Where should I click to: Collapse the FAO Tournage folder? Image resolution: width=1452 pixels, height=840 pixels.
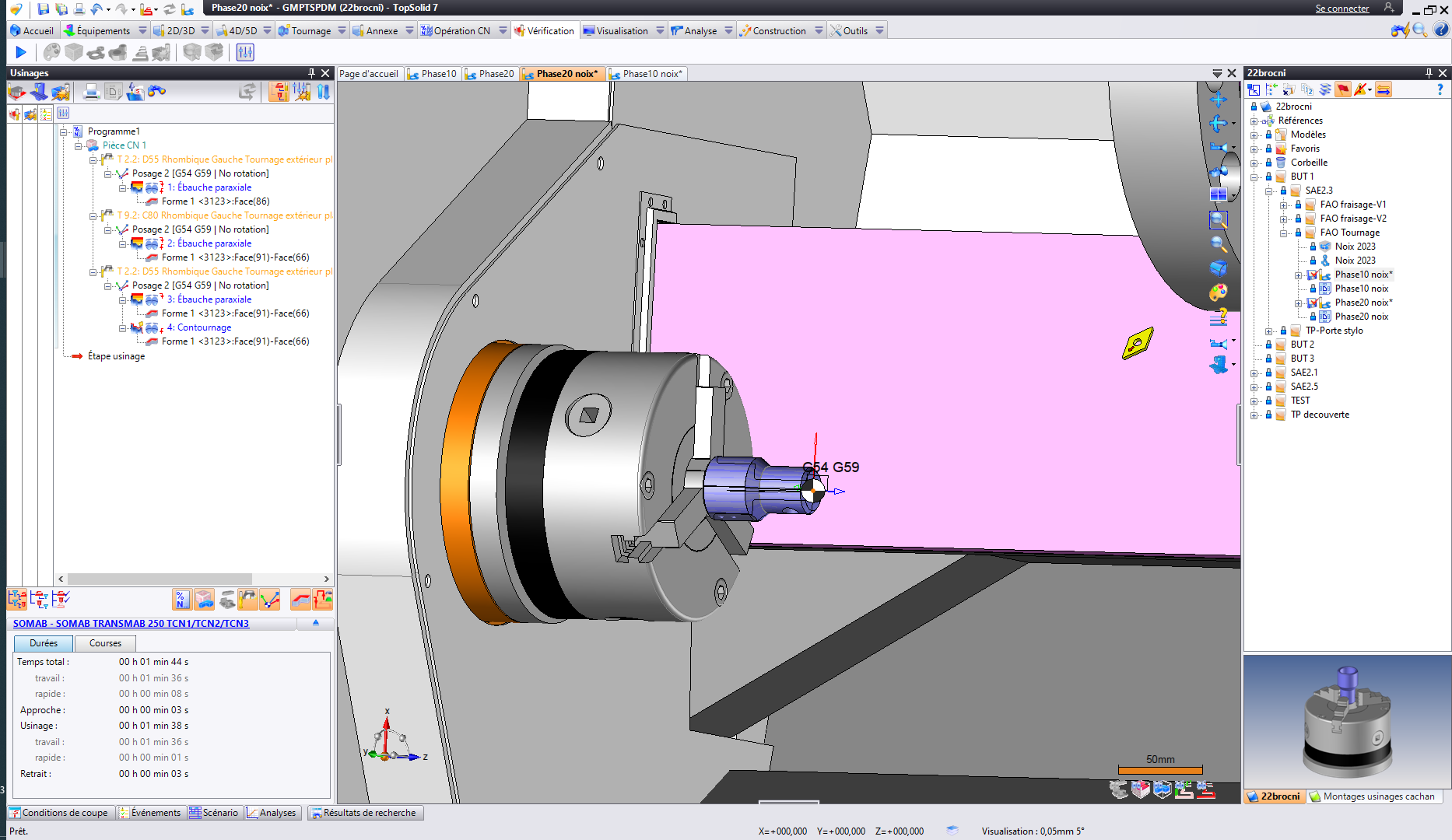tap(1284, 233)
